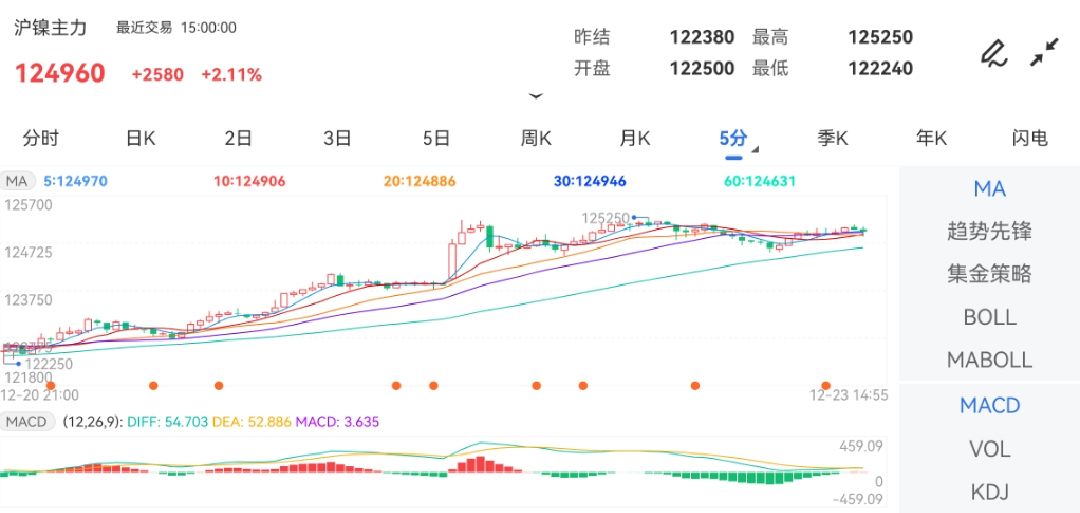This screenshot has height=513, width=1080.
Task: Click the 20:124886 moving average value
Action: (x=419, y=182)
